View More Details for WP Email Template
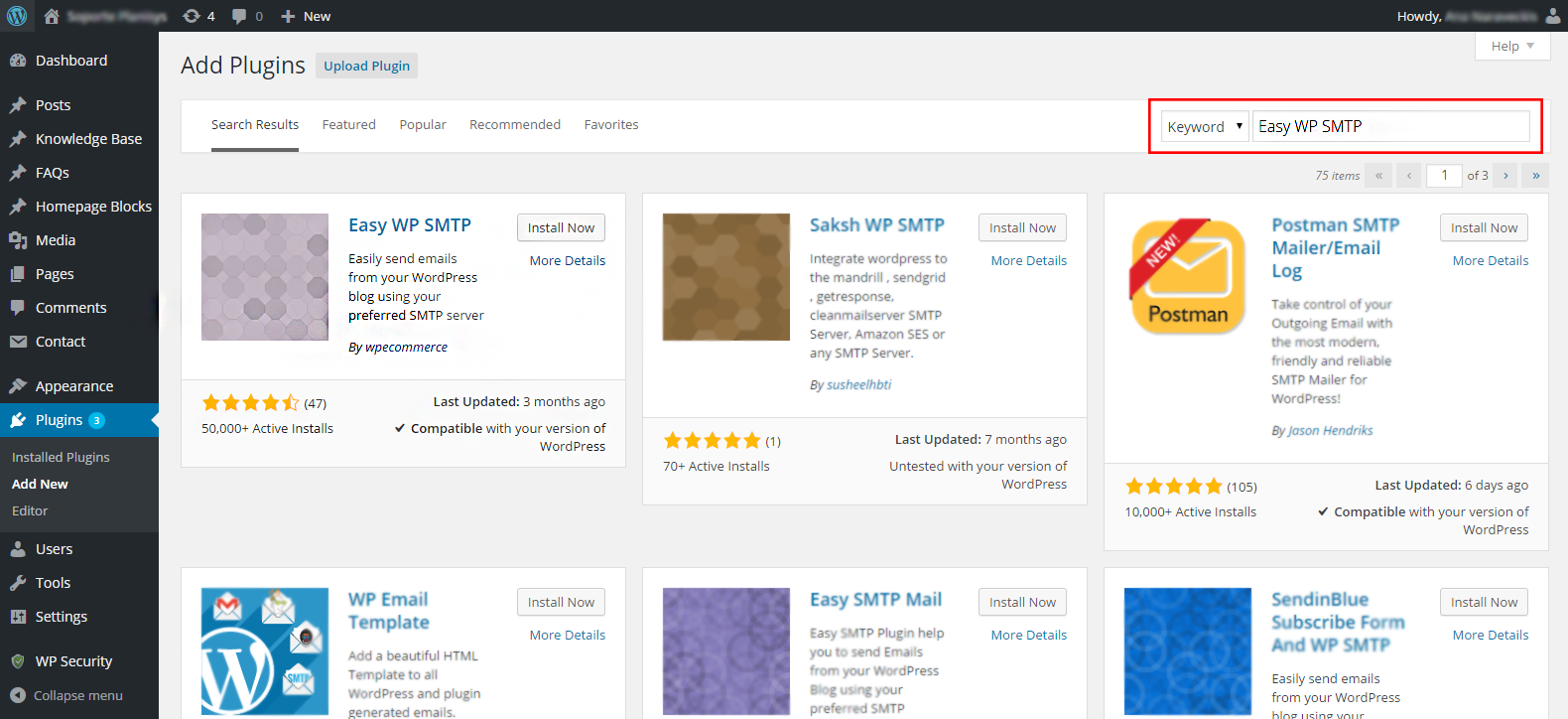The image size is (1568, 719). [x=568, y=636]
